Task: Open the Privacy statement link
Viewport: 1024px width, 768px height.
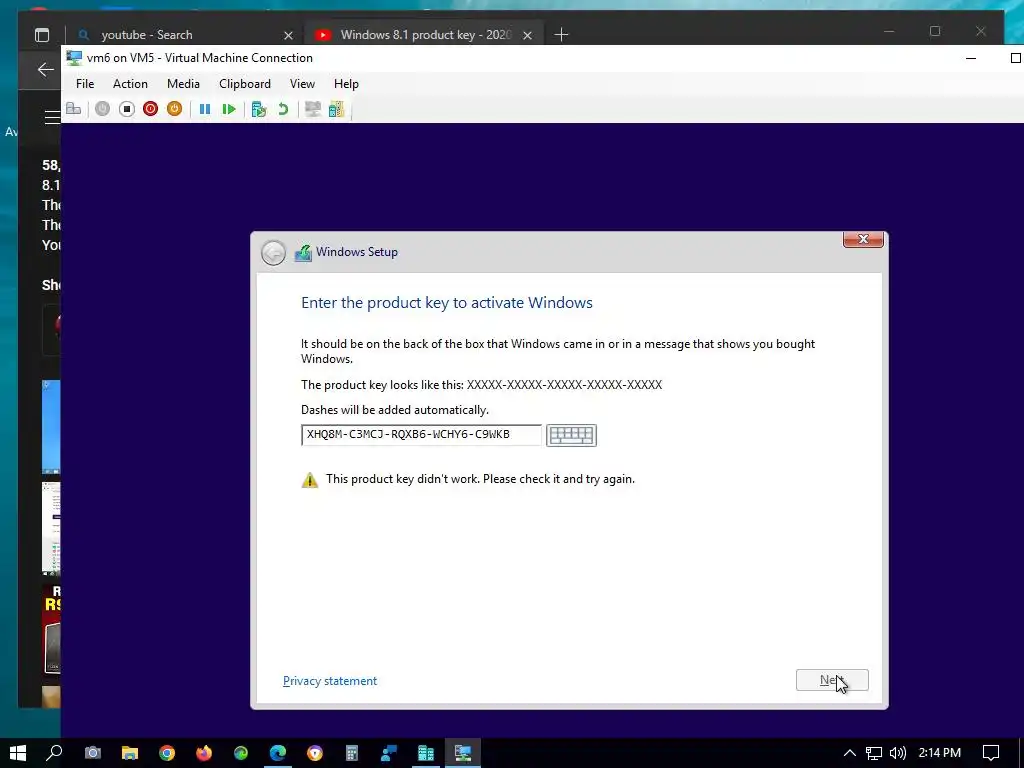Action: pos(330,680)
